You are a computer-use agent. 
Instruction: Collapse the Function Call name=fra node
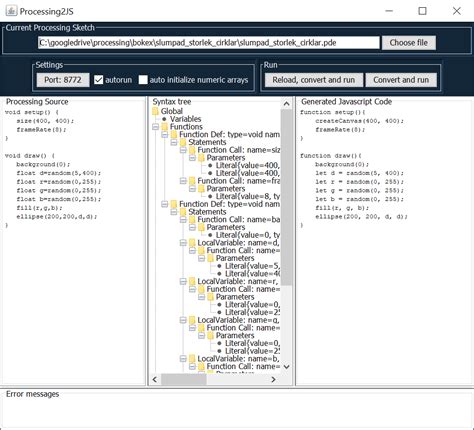(x=183, y=181)
